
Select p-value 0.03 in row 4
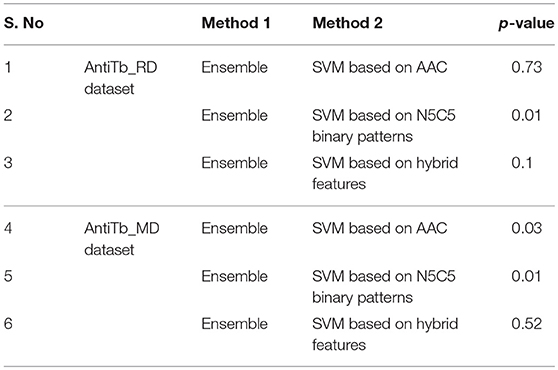coord(527,228)
